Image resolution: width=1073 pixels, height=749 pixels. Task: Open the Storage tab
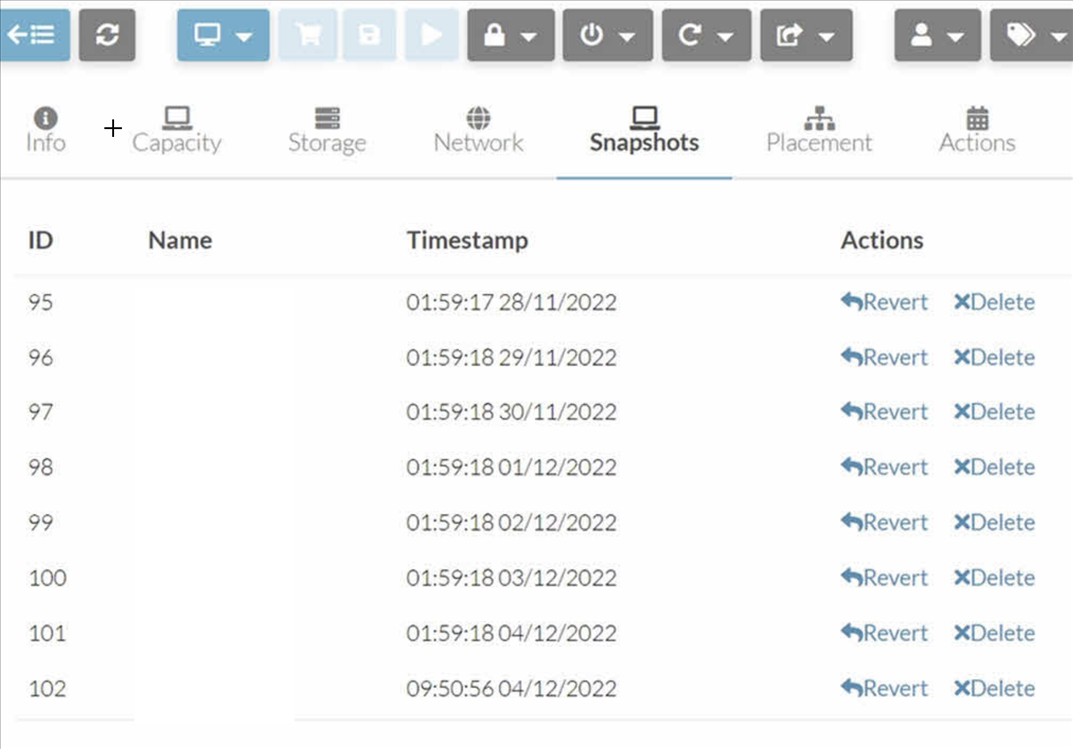click(x=327, y=130)
